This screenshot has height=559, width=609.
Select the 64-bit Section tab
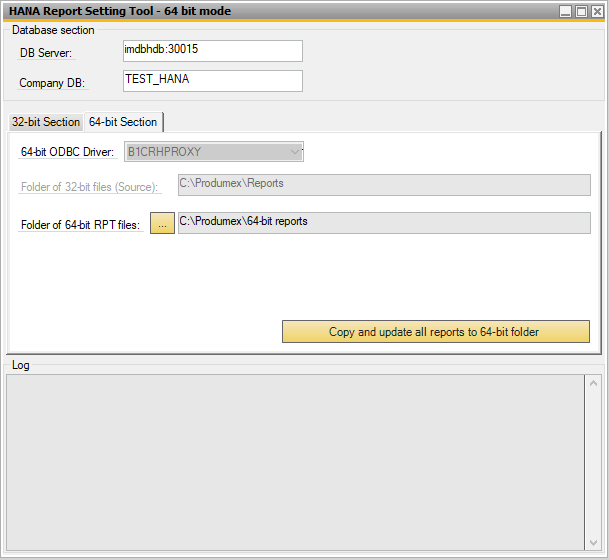pyautogui.click(x=123, y=122)
